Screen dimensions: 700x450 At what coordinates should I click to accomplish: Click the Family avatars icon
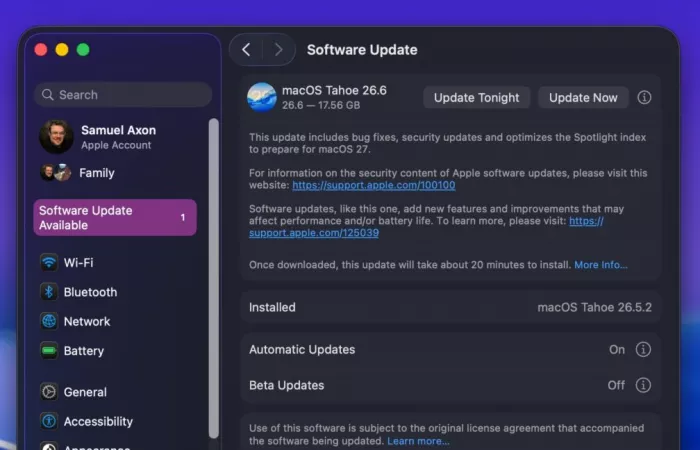(56, 173)
